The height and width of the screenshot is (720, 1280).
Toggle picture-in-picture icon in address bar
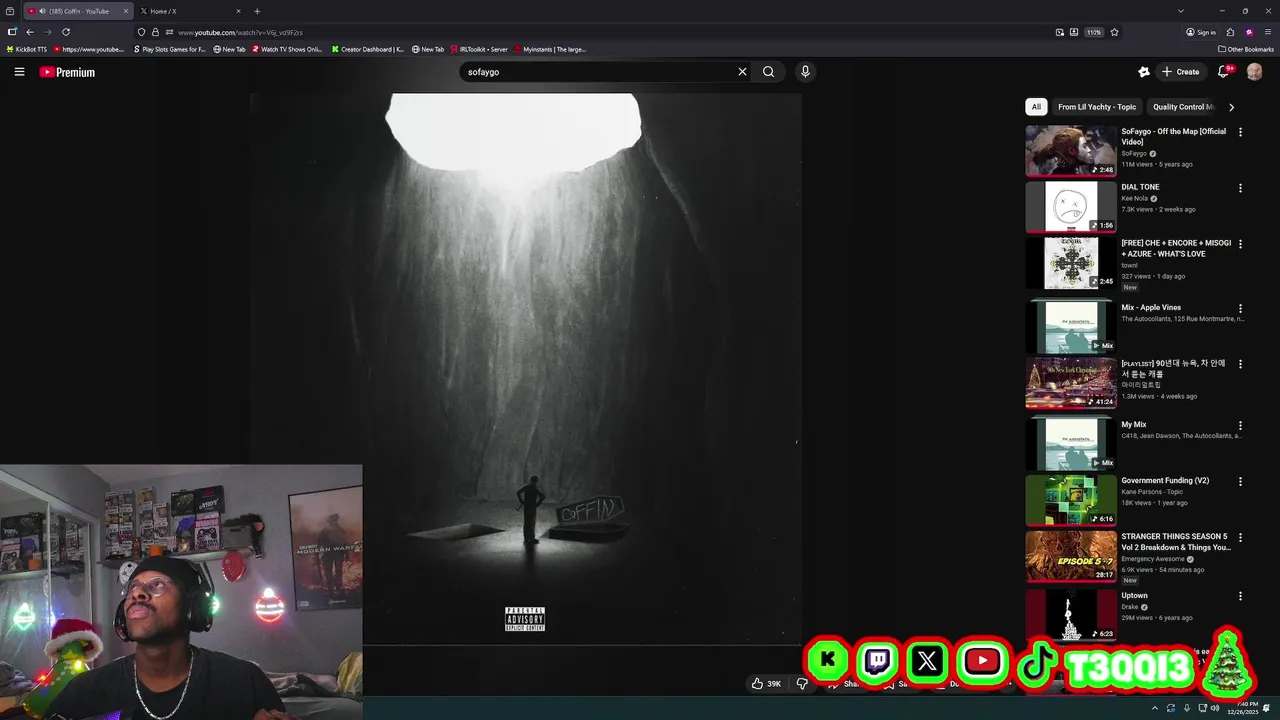[1060, 32]
